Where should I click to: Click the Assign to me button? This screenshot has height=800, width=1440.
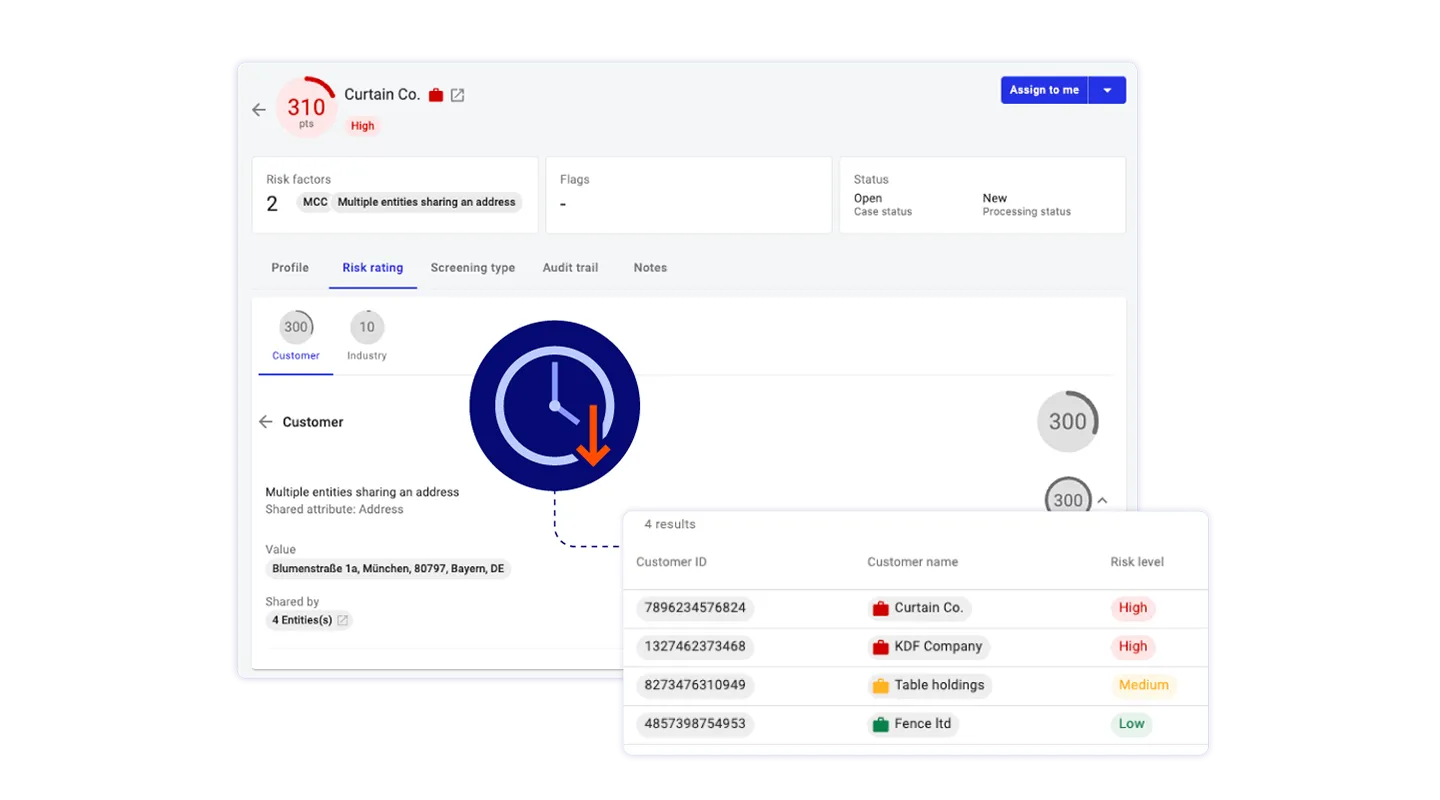[1044, 90]
